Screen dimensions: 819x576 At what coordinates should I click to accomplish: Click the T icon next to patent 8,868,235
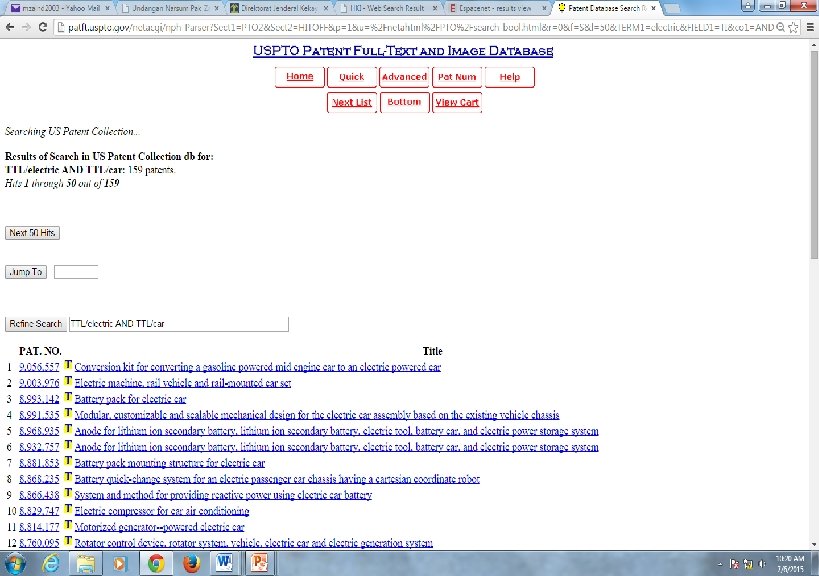click(68, 477)
